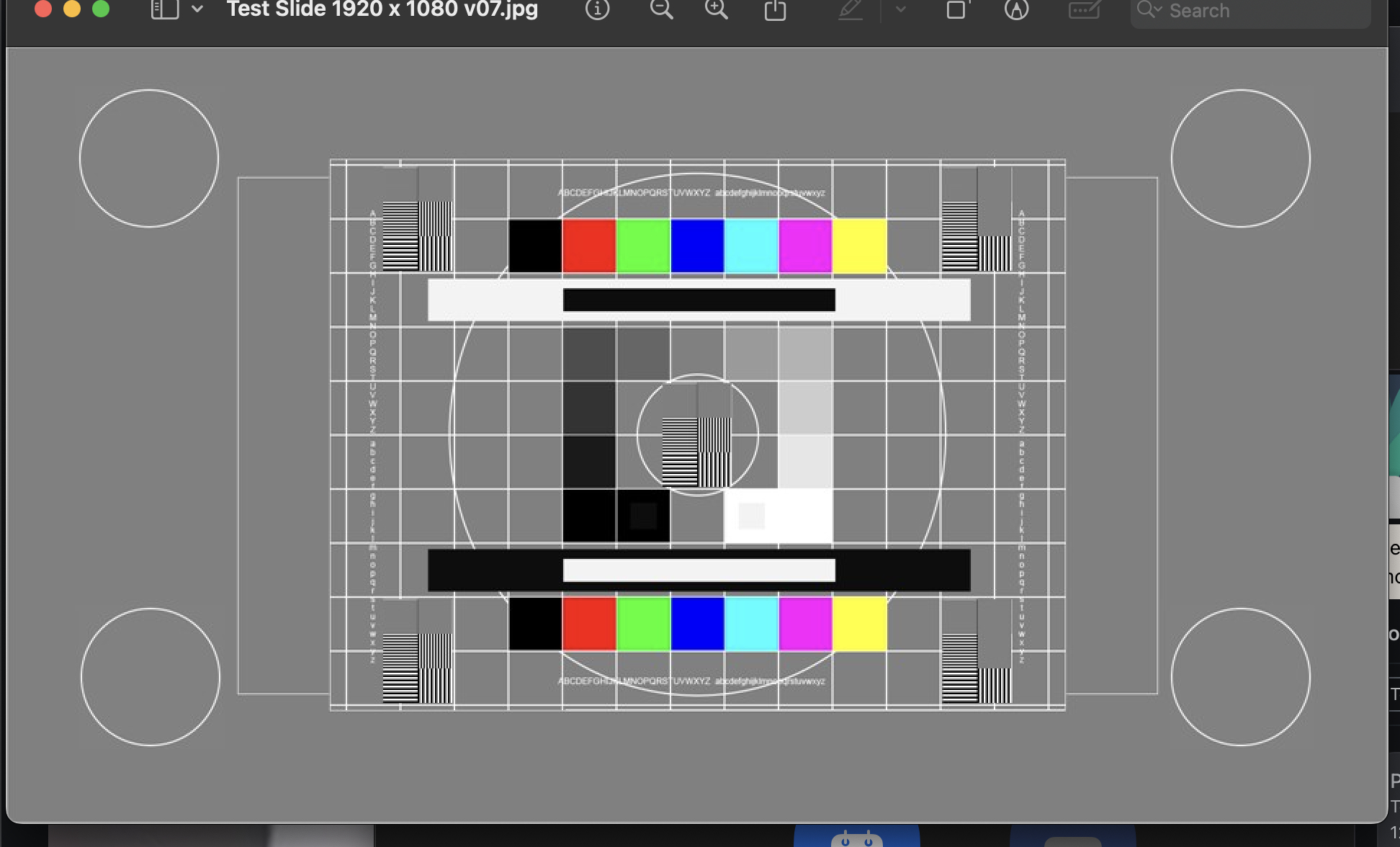Show the Markup toolbar
This screenshot has width=1400, height=847.
(1016, 9)
